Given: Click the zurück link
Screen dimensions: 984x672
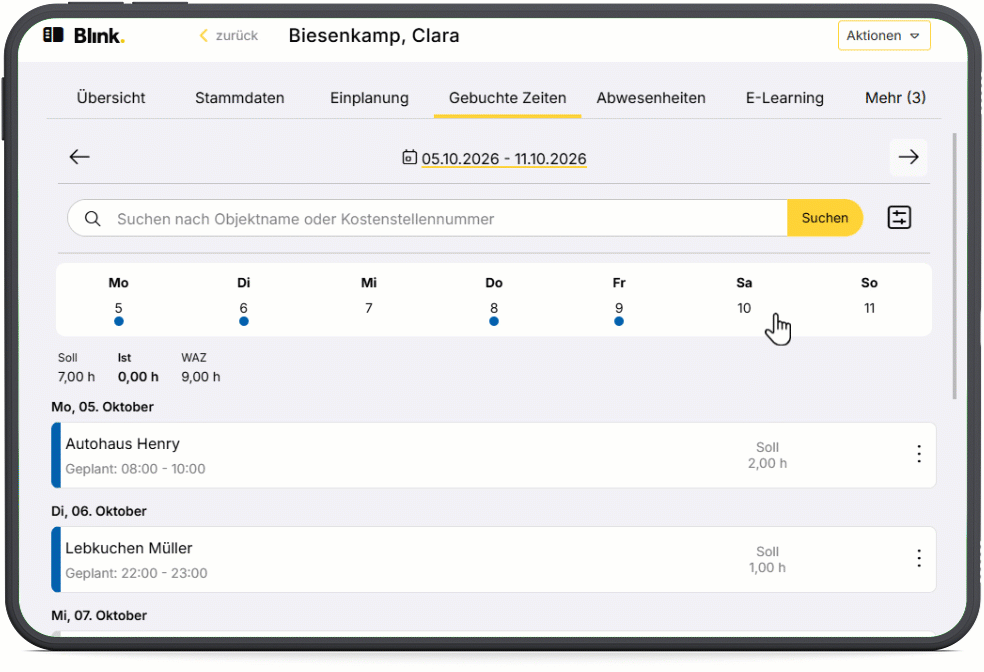Looking at the screenshot, I should pyautogui.click(x=237, y=36).
